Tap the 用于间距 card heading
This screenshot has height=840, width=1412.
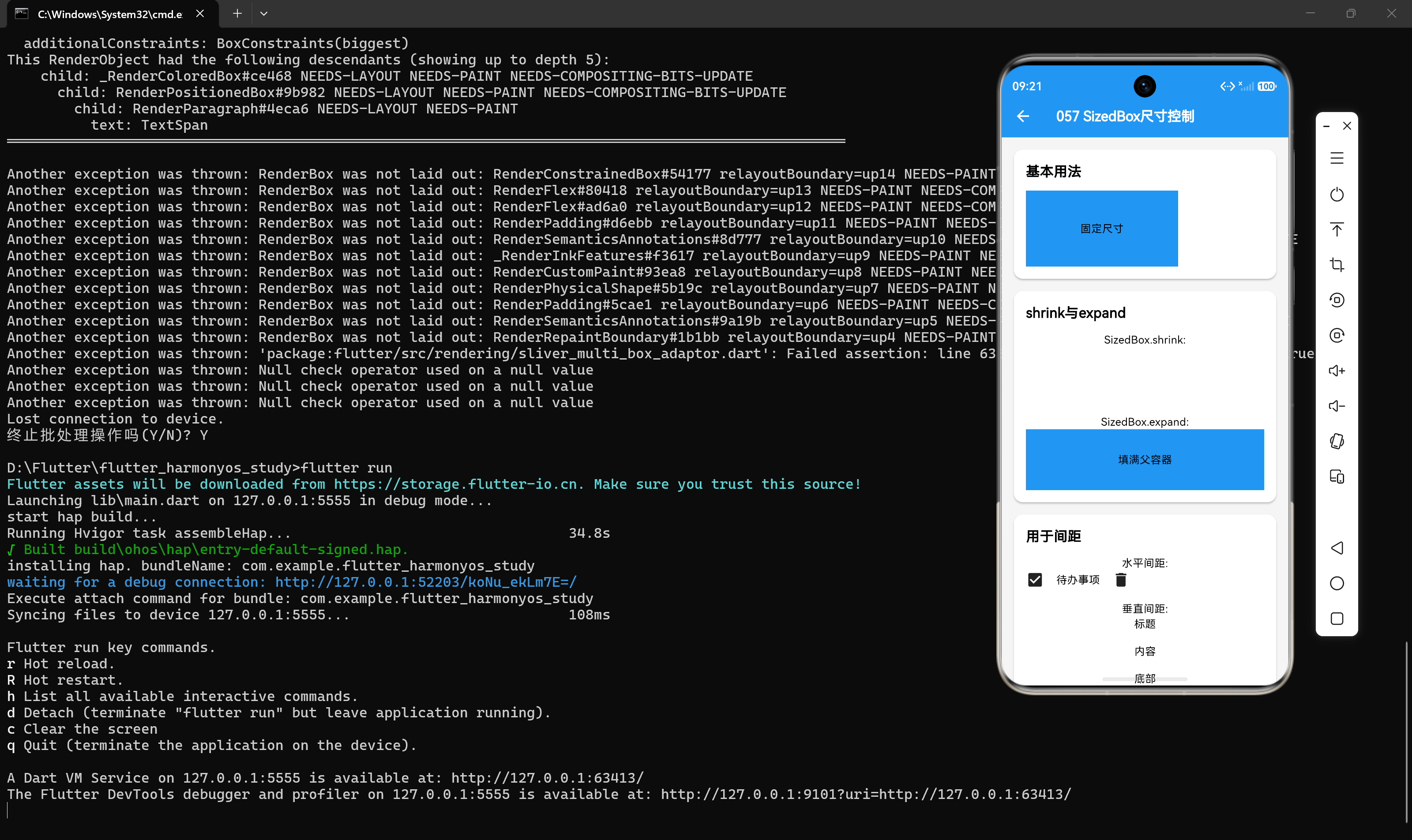pos(1053,536)
